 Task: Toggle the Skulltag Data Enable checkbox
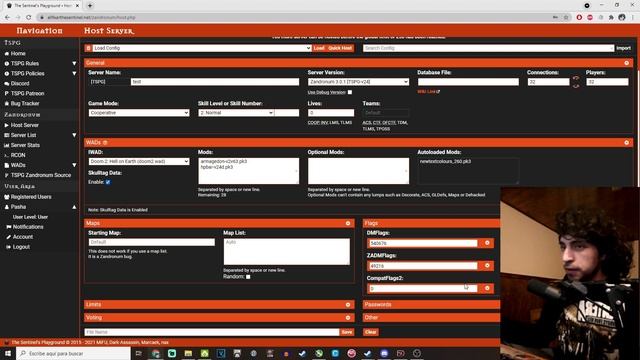pos(108,182)
